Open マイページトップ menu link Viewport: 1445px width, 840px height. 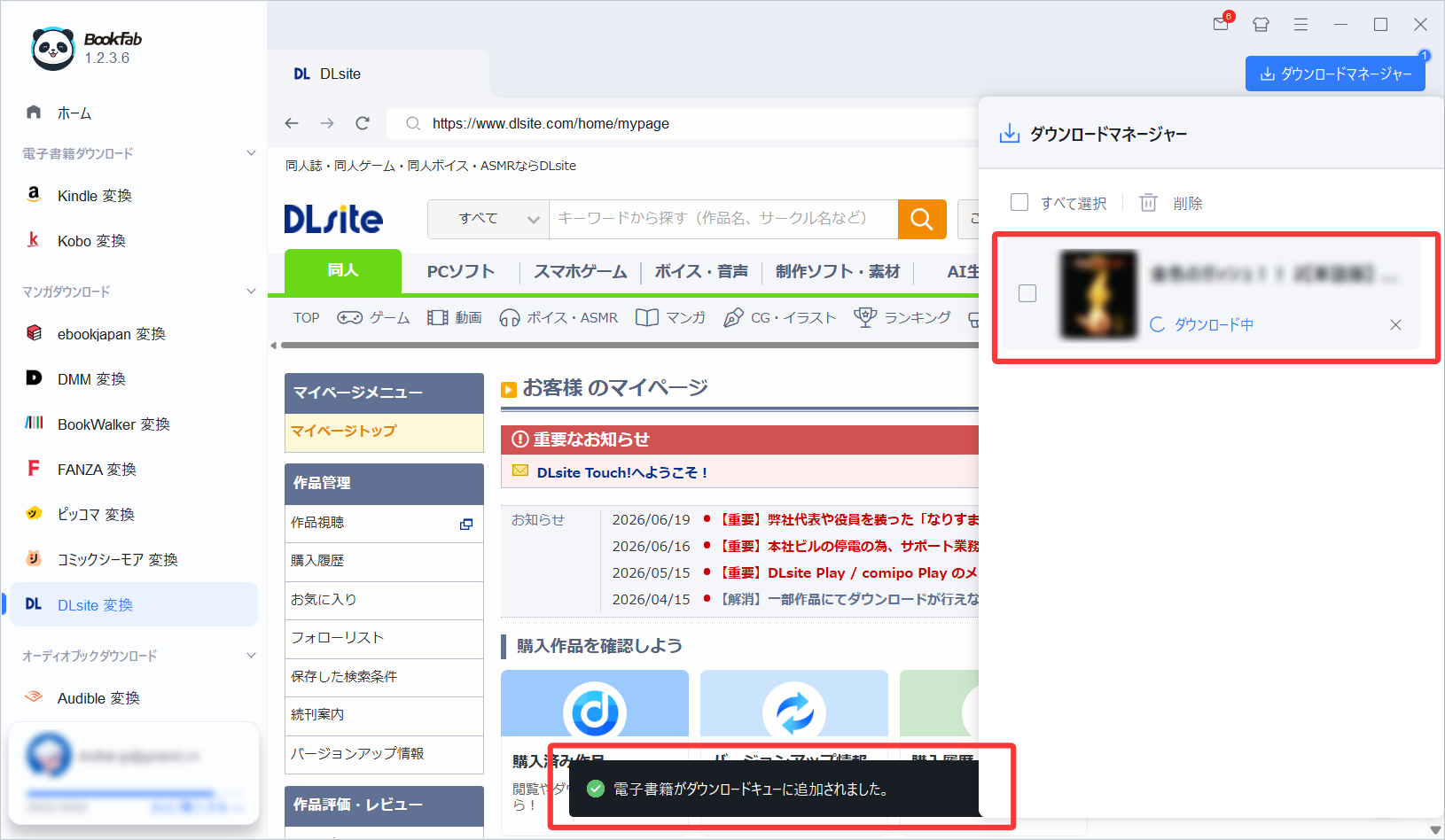384,432
